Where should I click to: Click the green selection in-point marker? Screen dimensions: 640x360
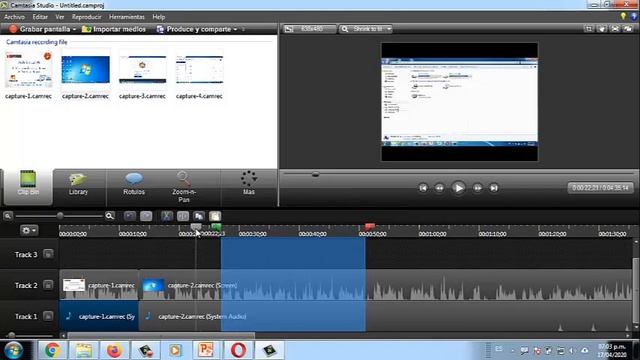tap(216, 227)
